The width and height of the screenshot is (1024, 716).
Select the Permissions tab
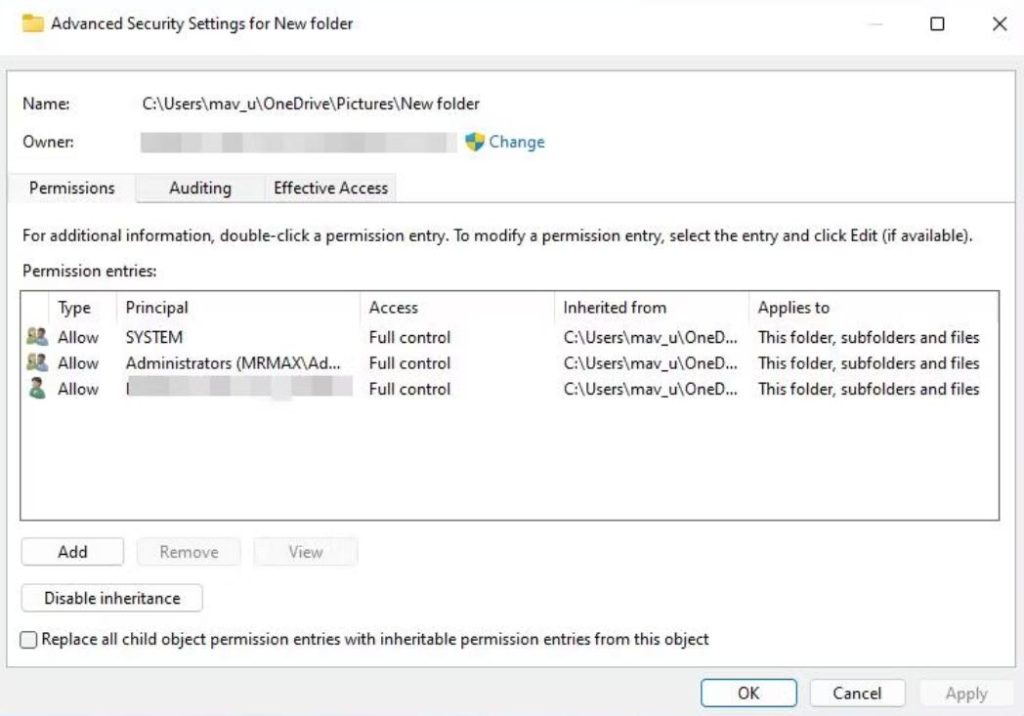pos(72,188)
